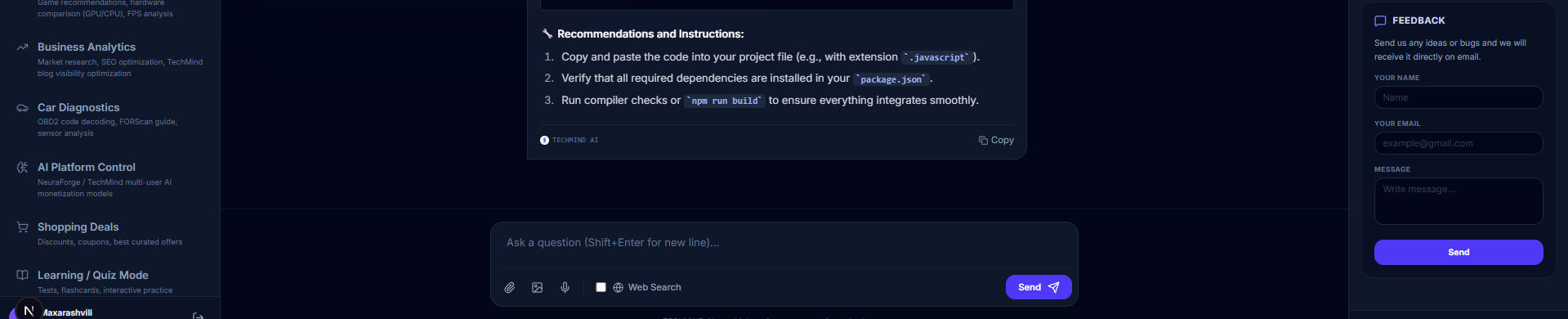This screenshot has height=319, width=1568.
Task: Copy the AI response with Copy button
Action: coord(996,141)
